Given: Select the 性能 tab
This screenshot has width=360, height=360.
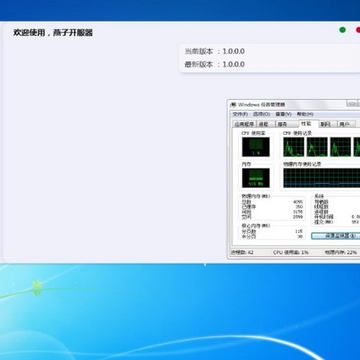Looking at the screenshot, I should (309, 123).
